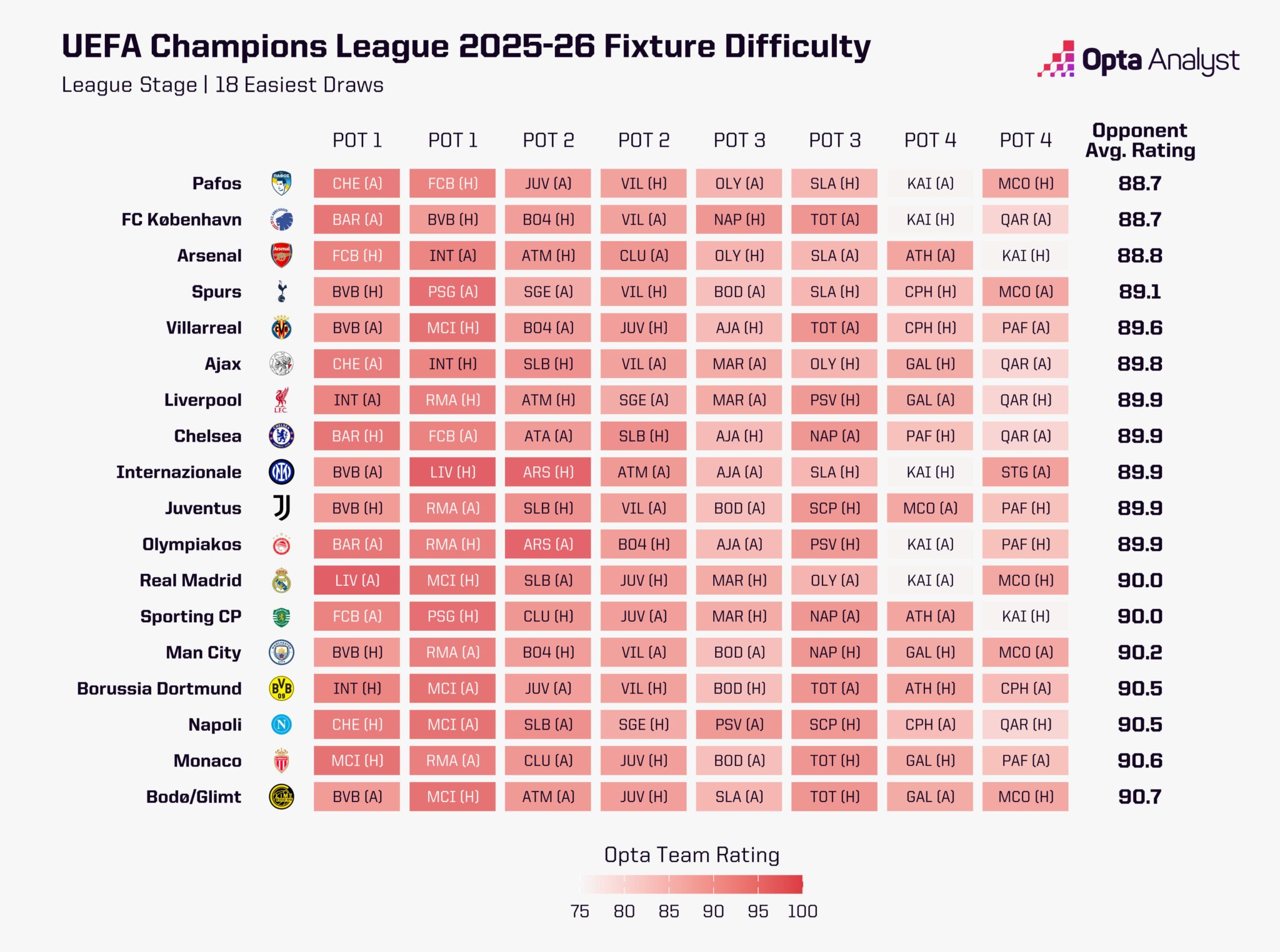The height and width of the screenshot is (952, 1280).
Task: Click the Bodø/Glimt club crest
Action: 281,797
